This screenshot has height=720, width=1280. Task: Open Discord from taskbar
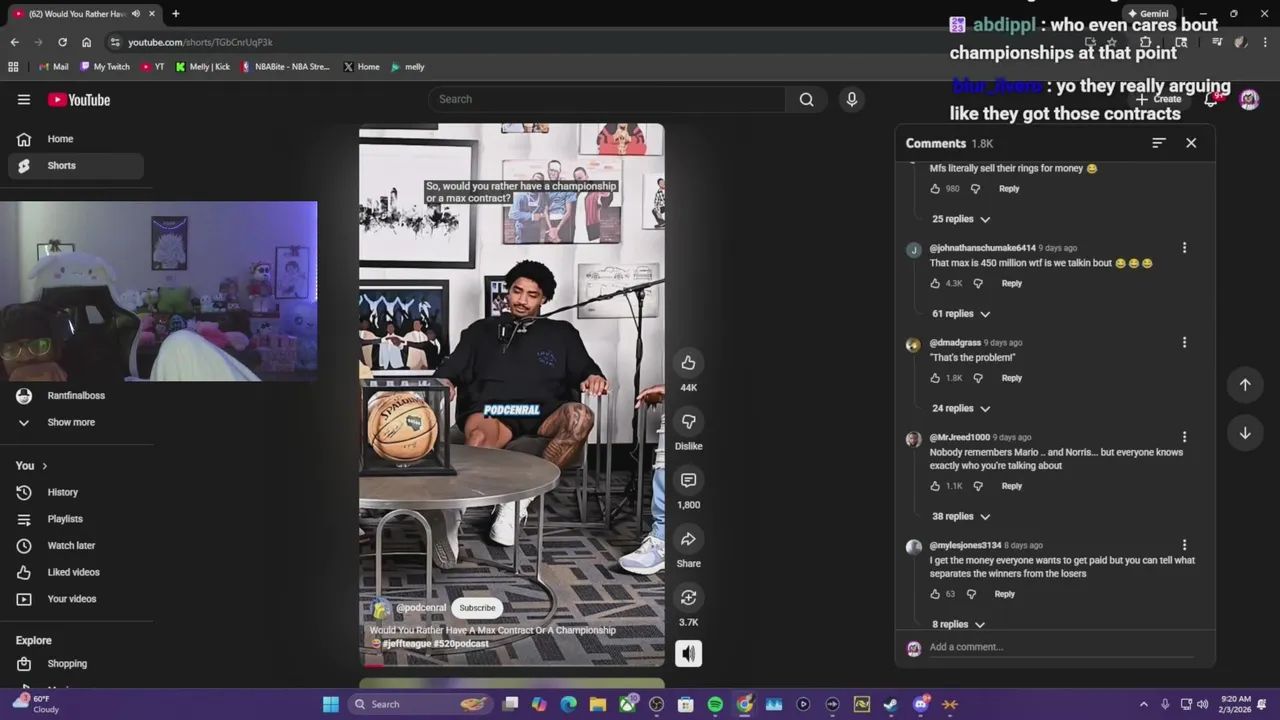click(921, 704)
